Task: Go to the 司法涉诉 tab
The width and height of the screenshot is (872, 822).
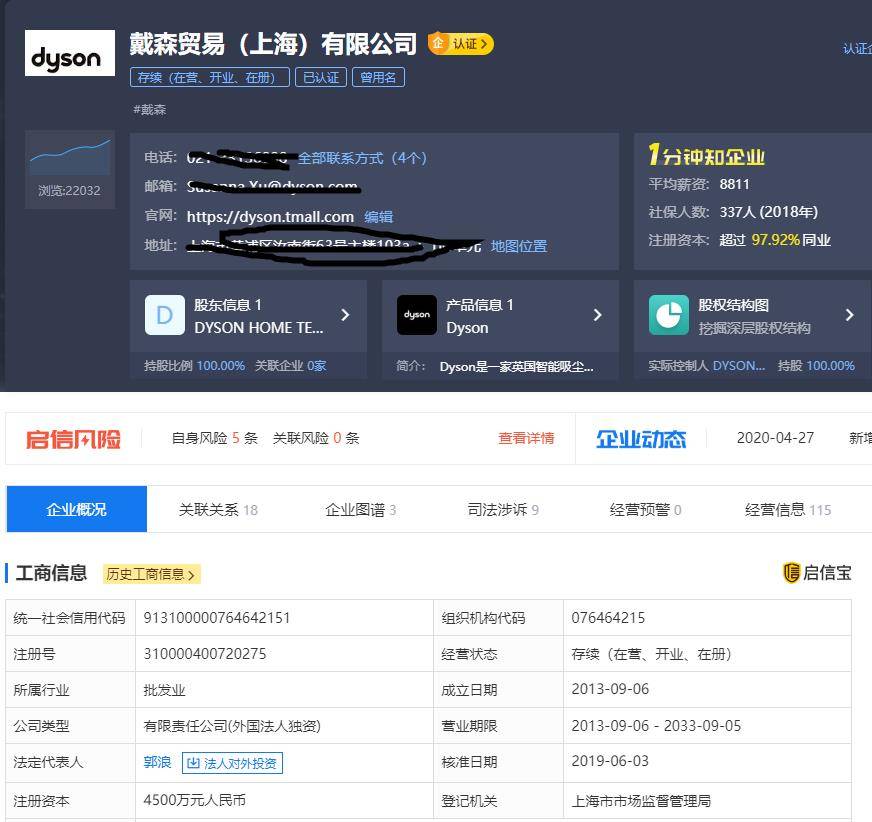Action: tap(503, 509)
